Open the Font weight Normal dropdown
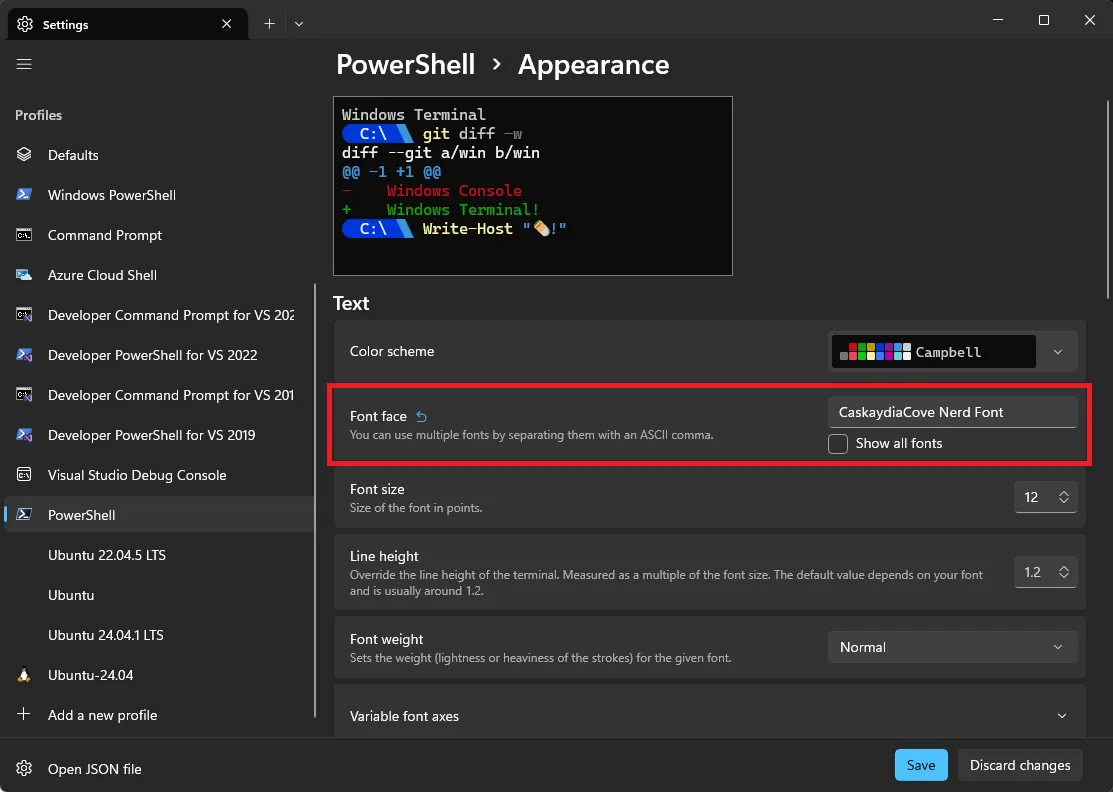The height and width of the screenshot is (792, 1113). 952,647
